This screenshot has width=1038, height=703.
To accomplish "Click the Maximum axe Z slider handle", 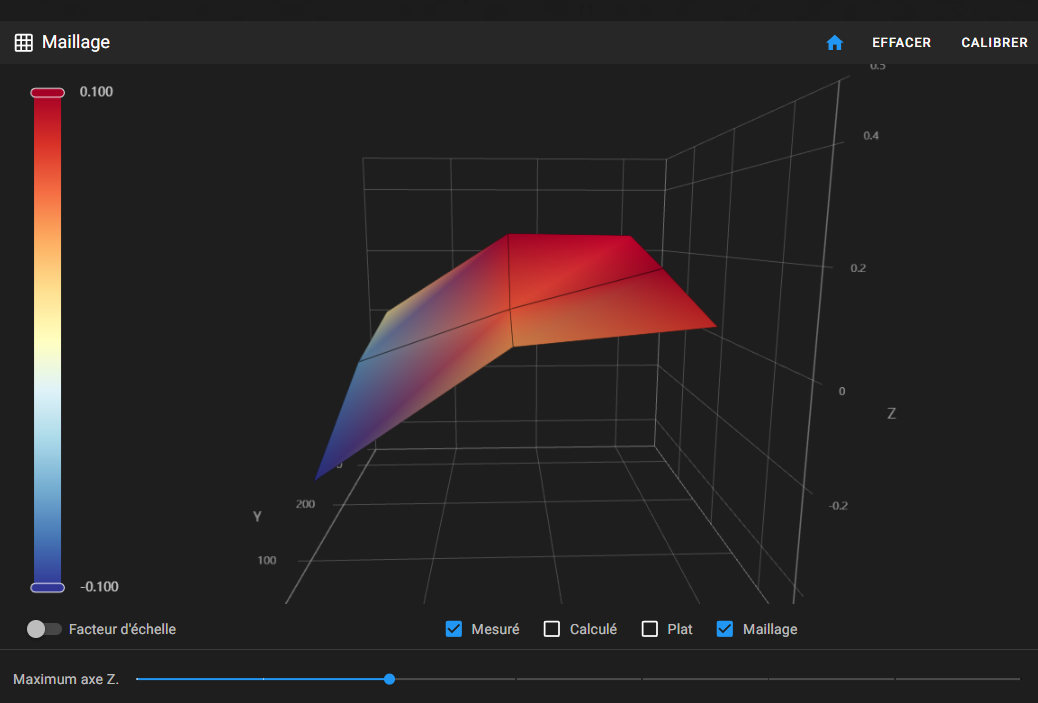I will [389, 679].
